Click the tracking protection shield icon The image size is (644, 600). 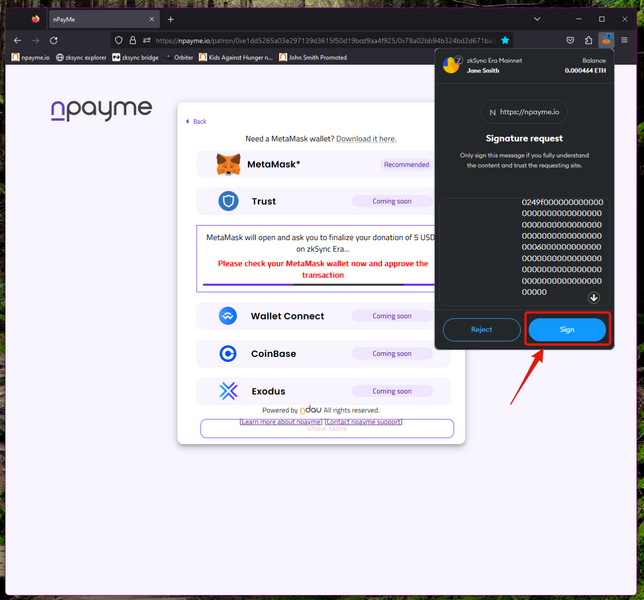(119, 40)
